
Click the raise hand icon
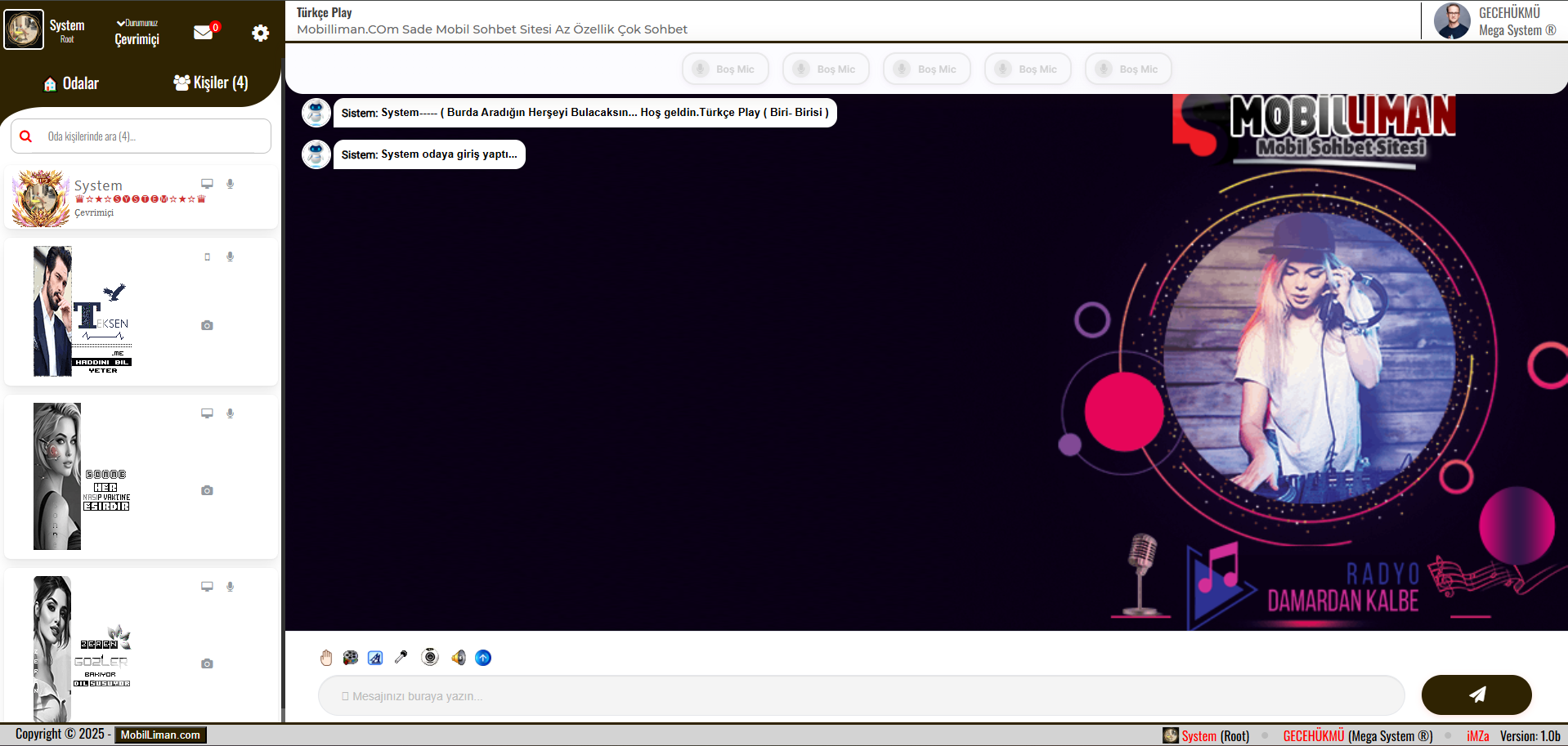pyautogui.click(x=326, y=658)
